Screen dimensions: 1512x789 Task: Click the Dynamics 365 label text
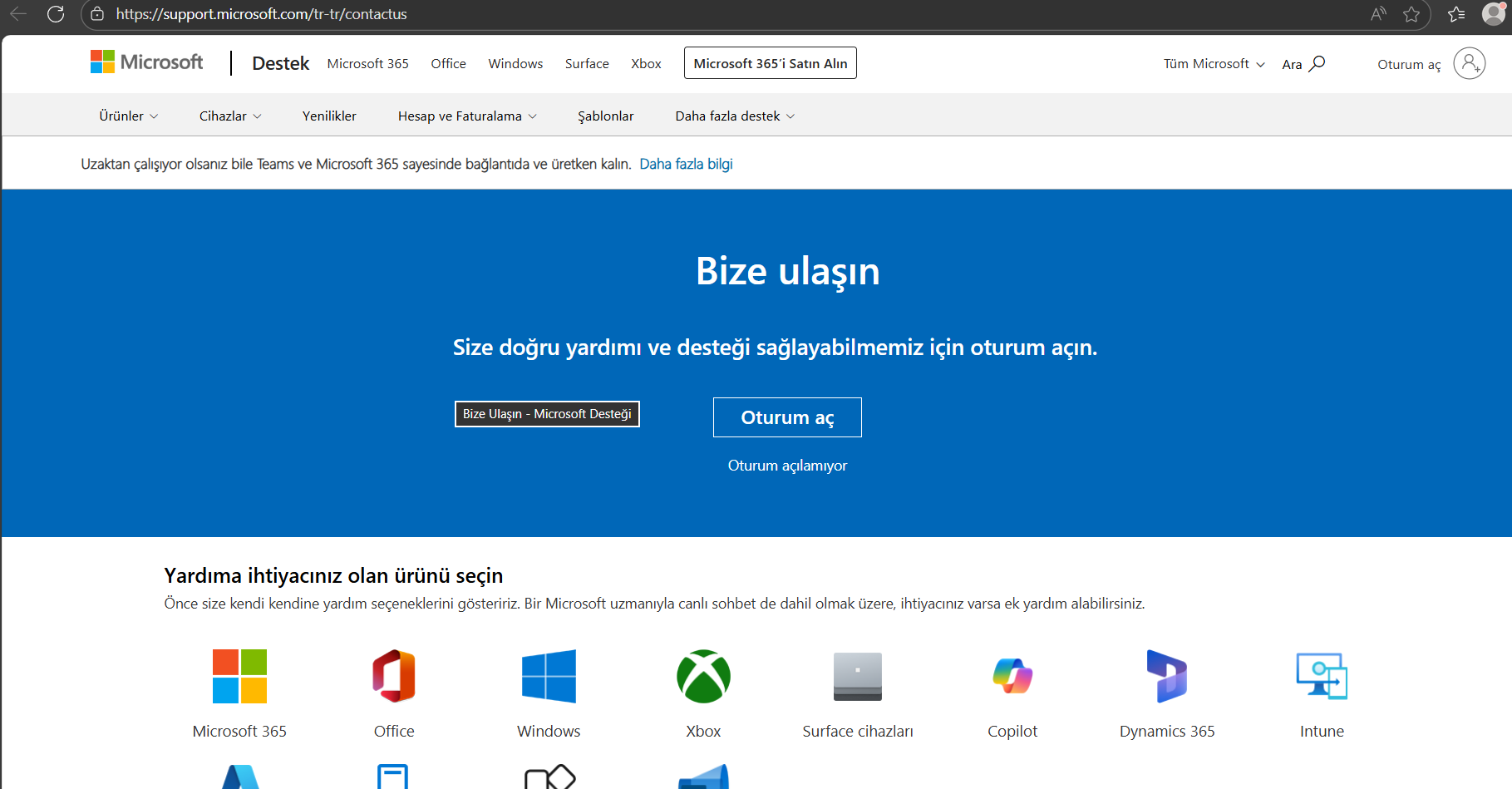click(x=1167, y=731)
